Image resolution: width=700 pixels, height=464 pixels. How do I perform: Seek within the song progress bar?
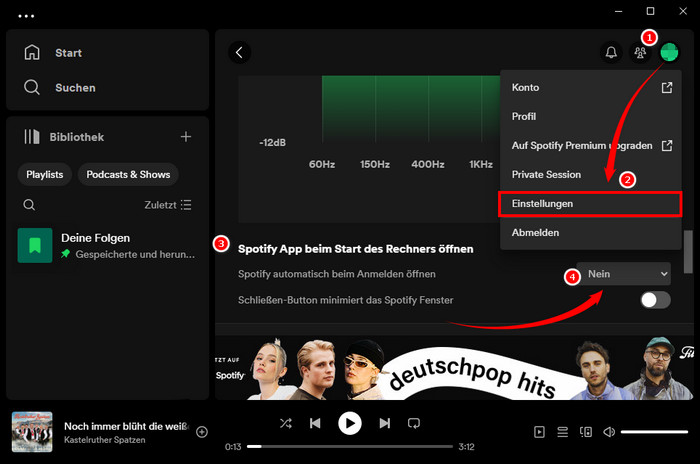coord(350,446)
